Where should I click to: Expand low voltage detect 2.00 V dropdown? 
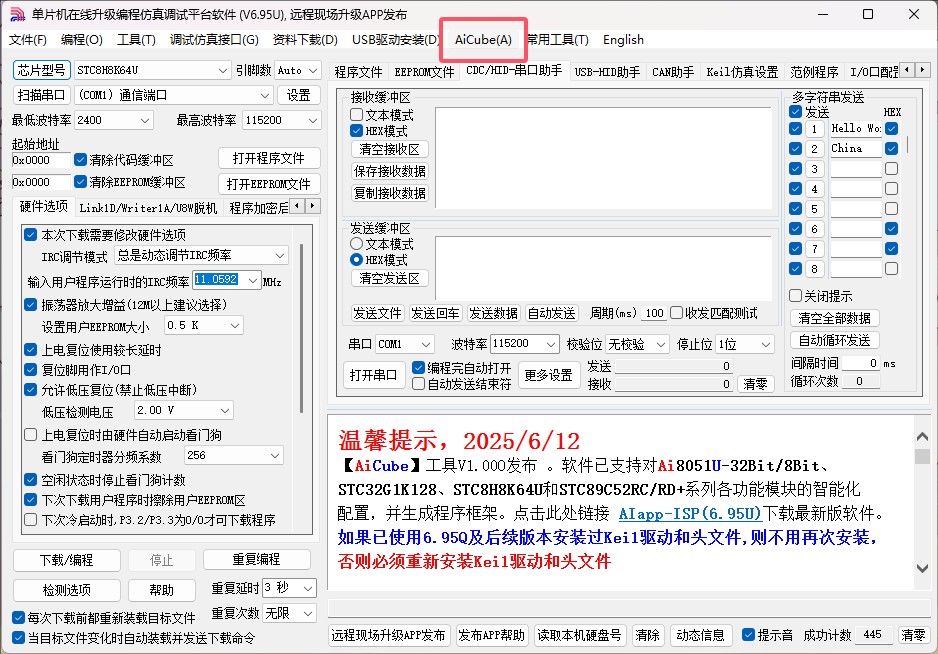pos(225,410)
